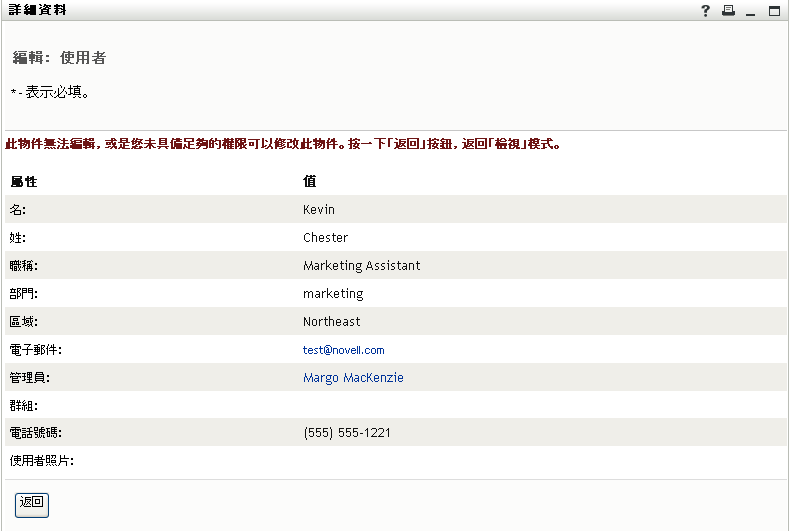Viewport: 791px width, 531px height.
Task: Click the 電話號碼: attribute label
Action: click(35, 433)
